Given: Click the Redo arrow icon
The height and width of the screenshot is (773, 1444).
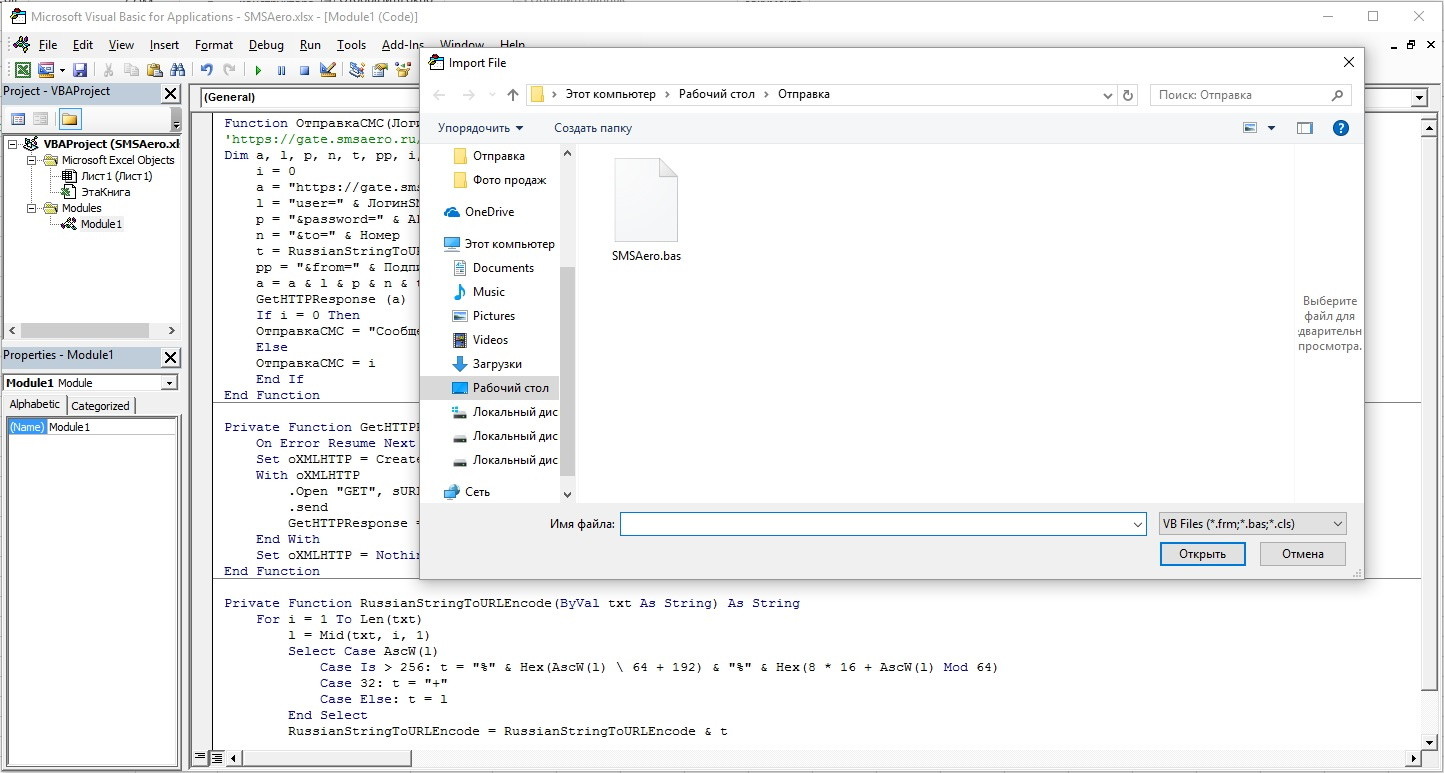Looking at the screenshot, I should [x=229, y=70].
